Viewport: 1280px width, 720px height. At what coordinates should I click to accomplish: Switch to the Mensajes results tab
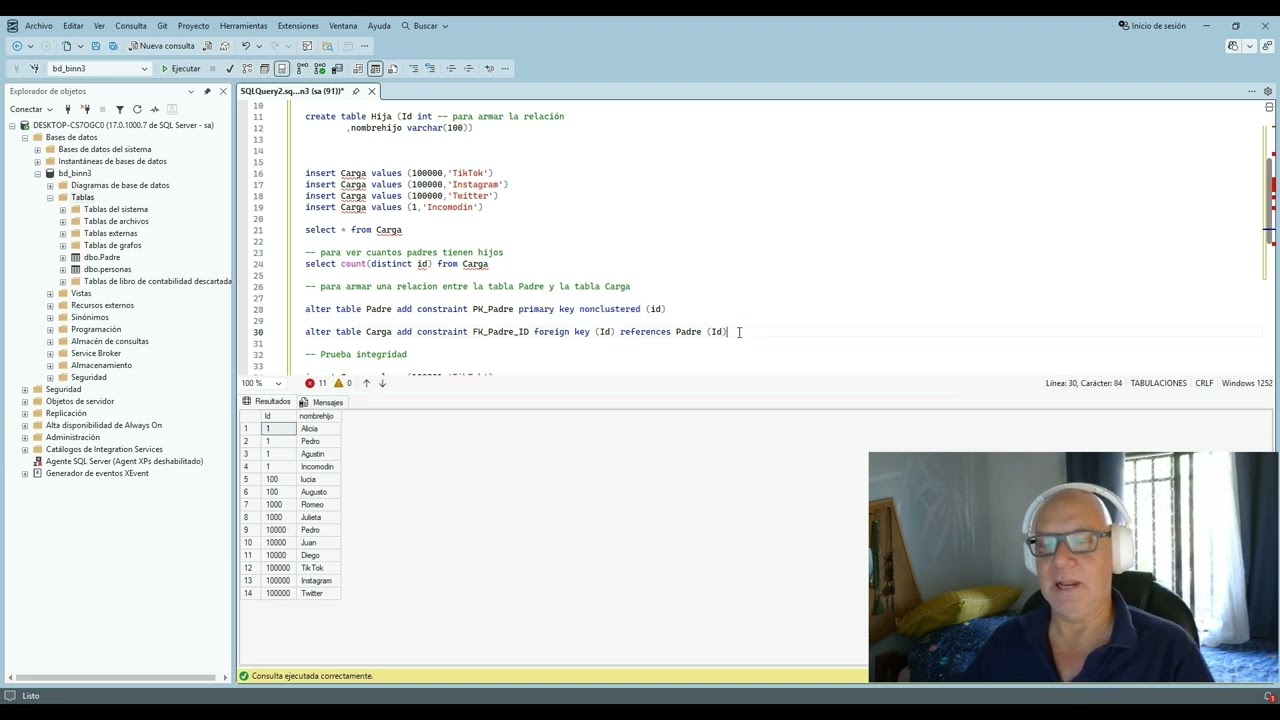321,402
